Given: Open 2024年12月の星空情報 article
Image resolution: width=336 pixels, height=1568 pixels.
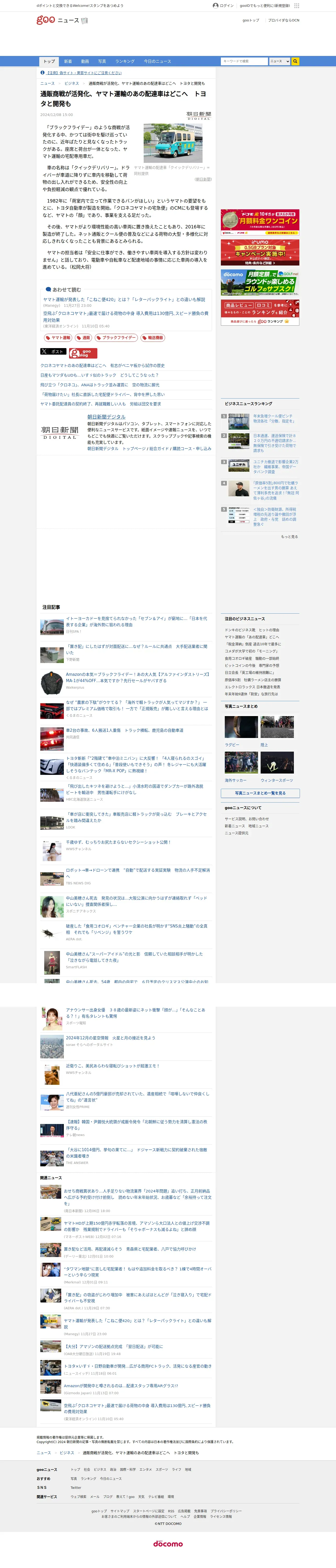Looking at the screenshot, I should click(110, 1038).
